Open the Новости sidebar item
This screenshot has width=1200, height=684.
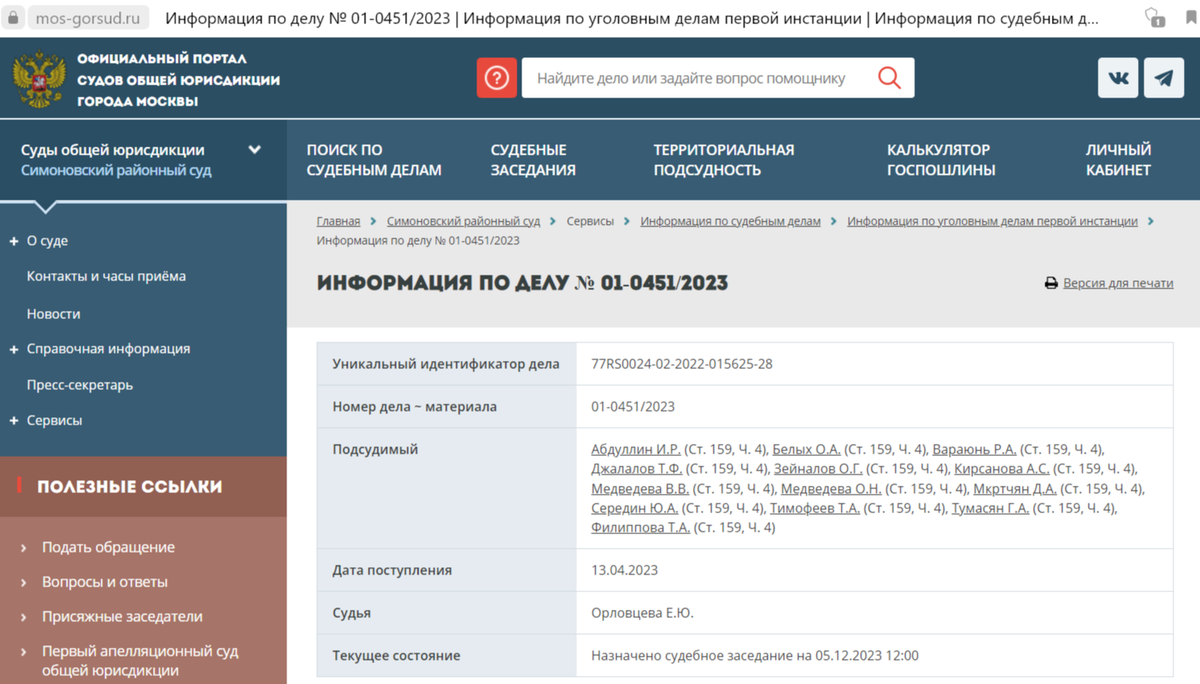[x=53, y=313]
